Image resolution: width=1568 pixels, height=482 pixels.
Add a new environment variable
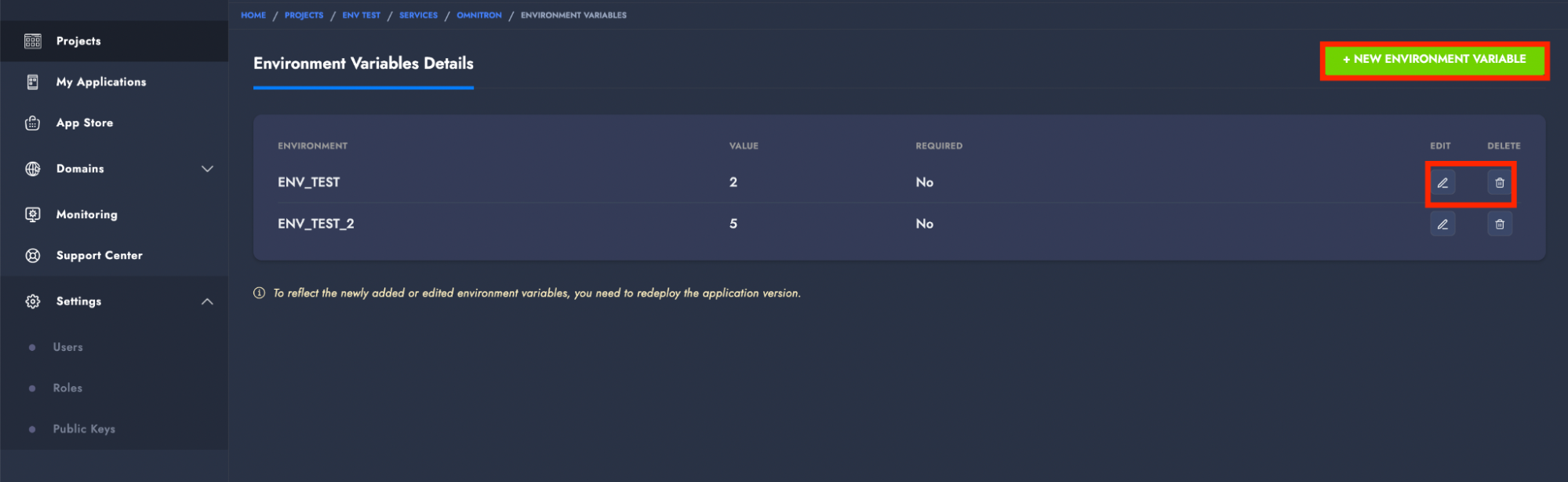[1434, 60]
